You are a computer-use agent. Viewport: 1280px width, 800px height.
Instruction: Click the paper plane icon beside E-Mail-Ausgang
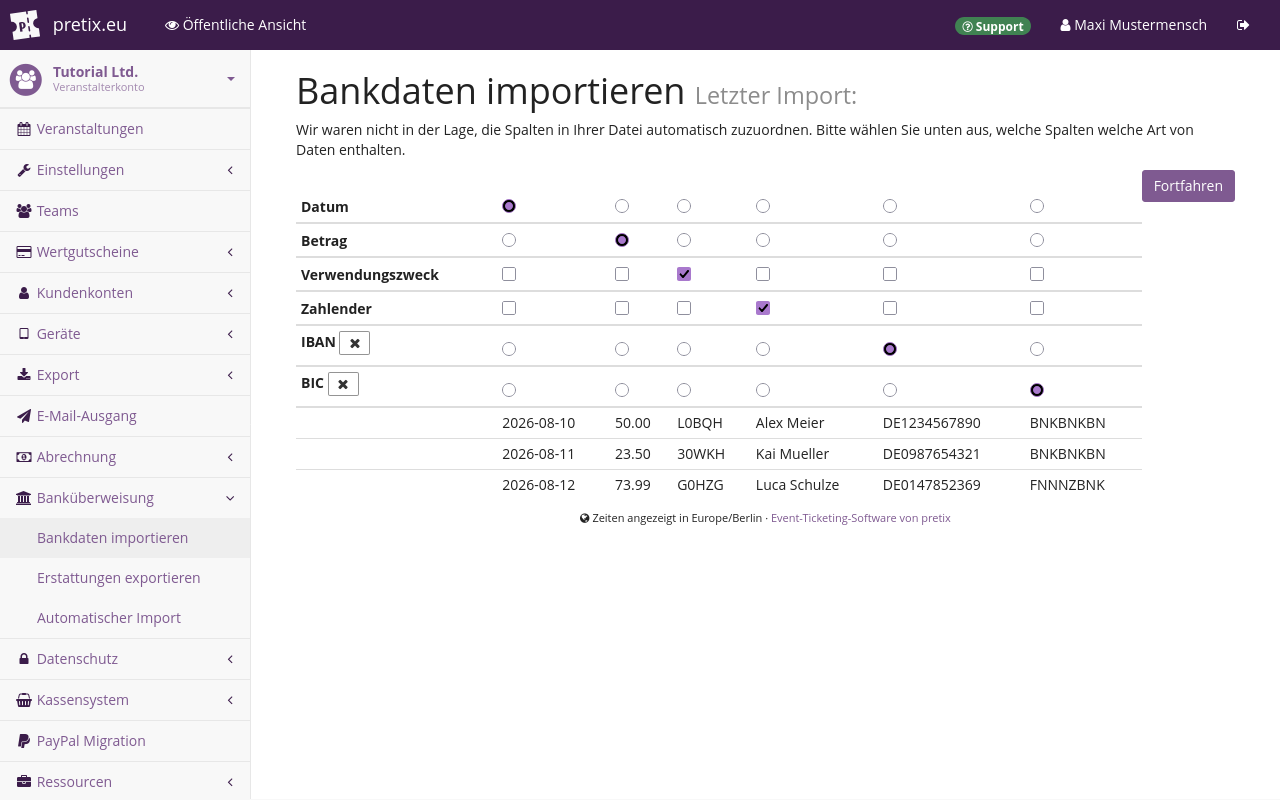pos(24,416)
